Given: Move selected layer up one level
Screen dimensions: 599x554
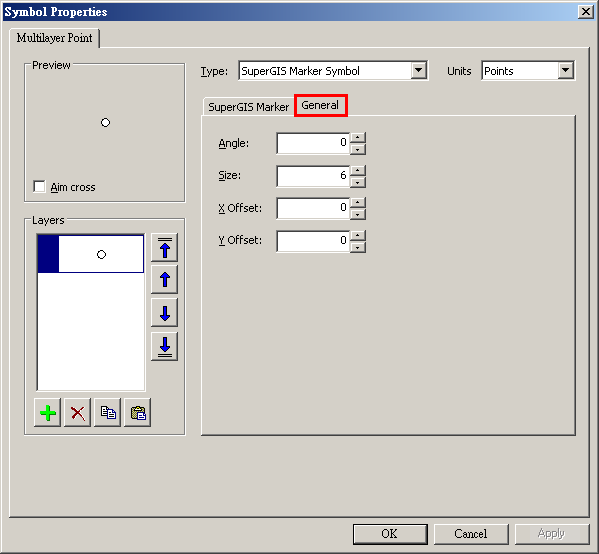Looking at the screenshot, I should 165,280.
